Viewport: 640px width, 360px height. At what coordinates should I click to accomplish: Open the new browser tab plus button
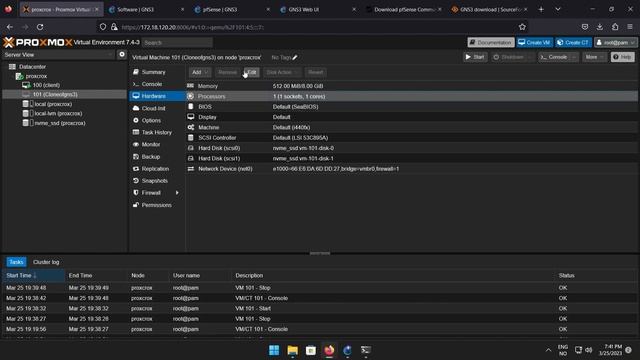[x=541, y=9]
